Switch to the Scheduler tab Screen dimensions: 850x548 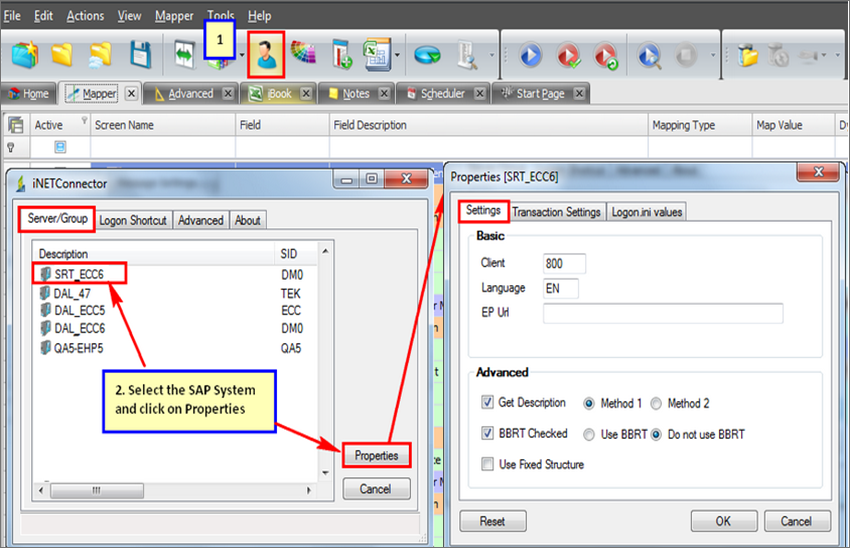pos(443,93)
